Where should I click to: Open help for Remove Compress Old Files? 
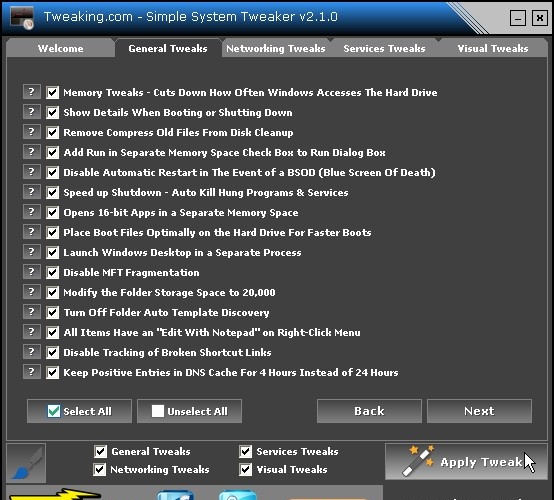pos(31,132)
